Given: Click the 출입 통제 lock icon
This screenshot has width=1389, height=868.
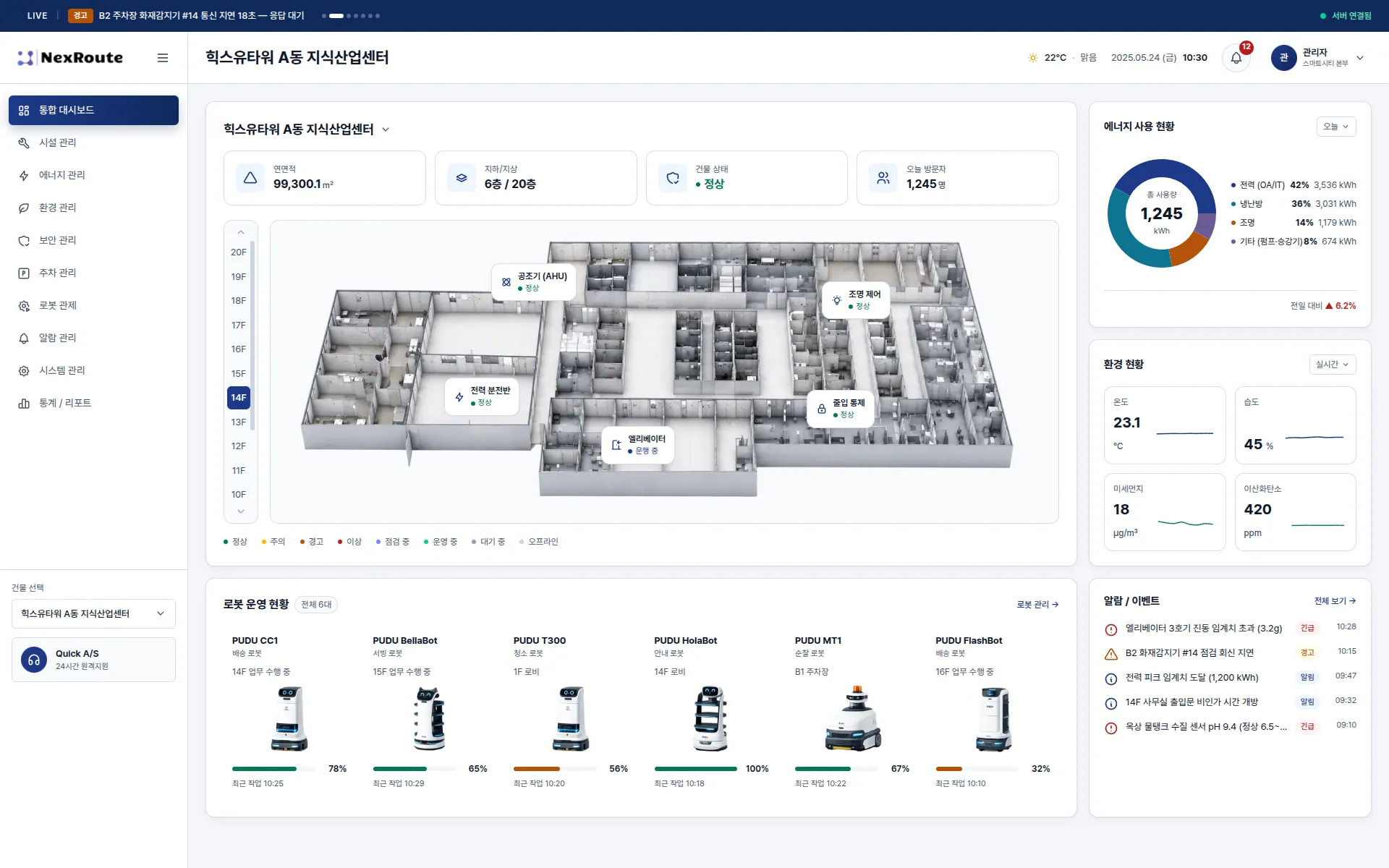Looking at the screenshot, I should click(822, 409).
